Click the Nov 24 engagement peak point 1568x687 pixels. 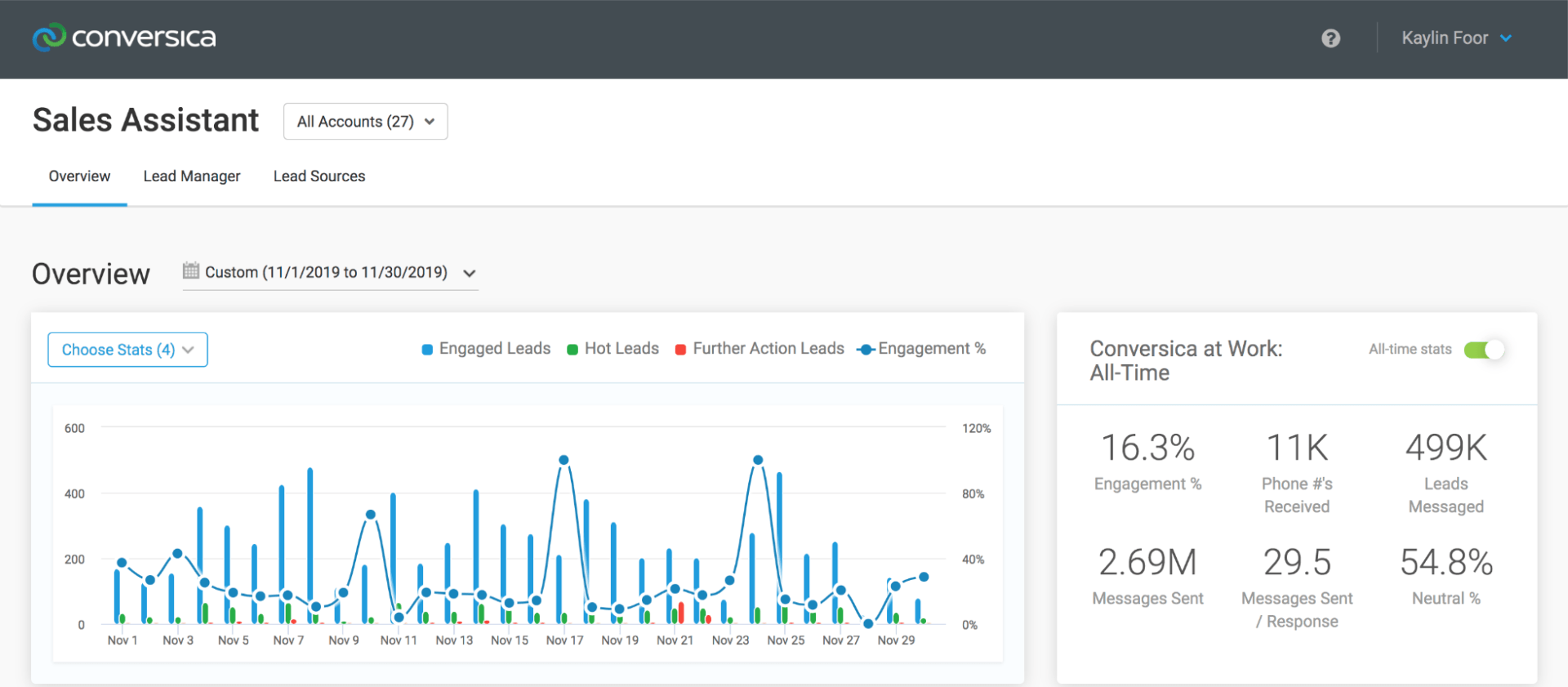[758, 460]
